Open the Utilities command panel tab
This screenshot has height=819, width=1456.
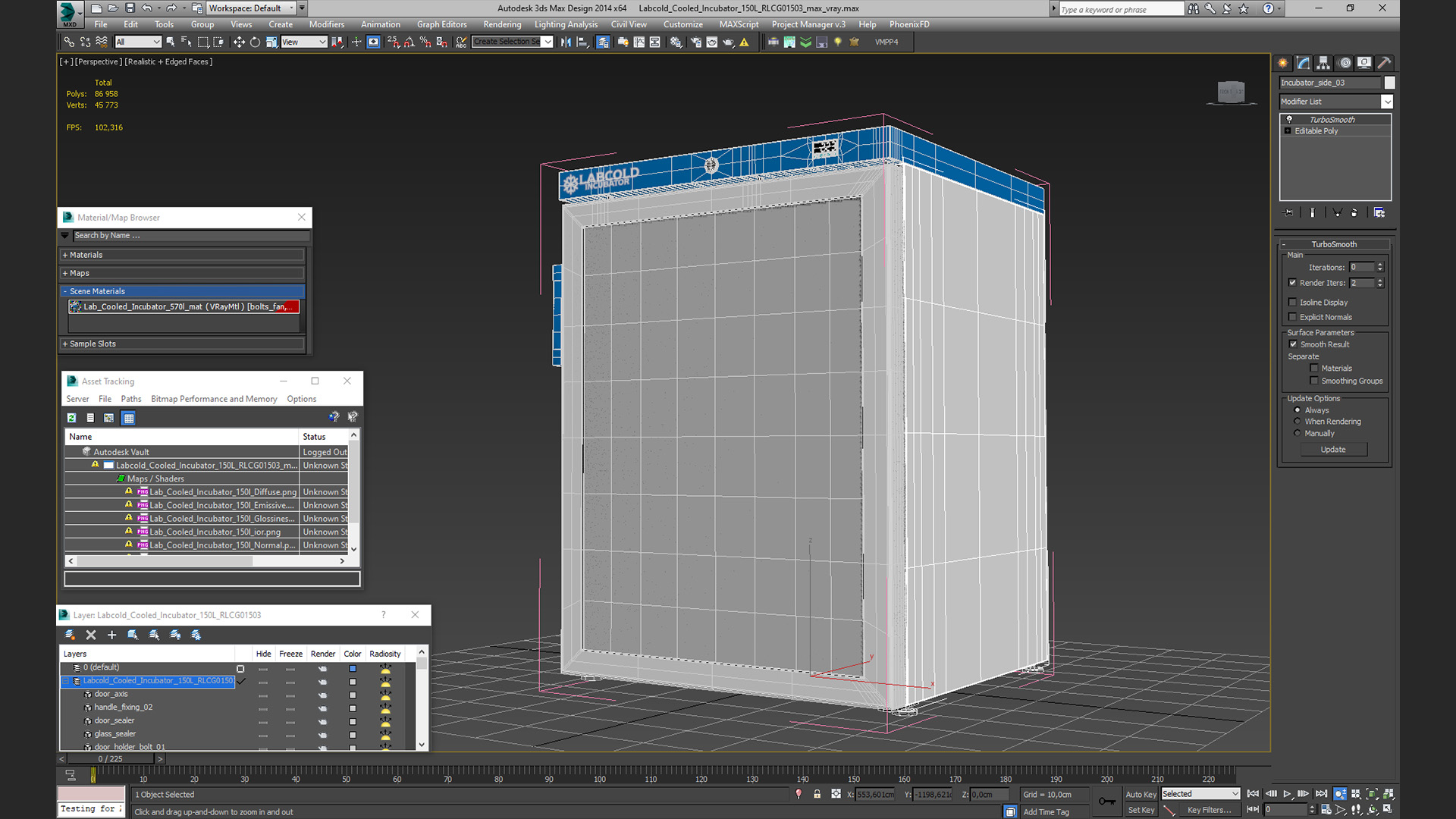(1384, 63)
